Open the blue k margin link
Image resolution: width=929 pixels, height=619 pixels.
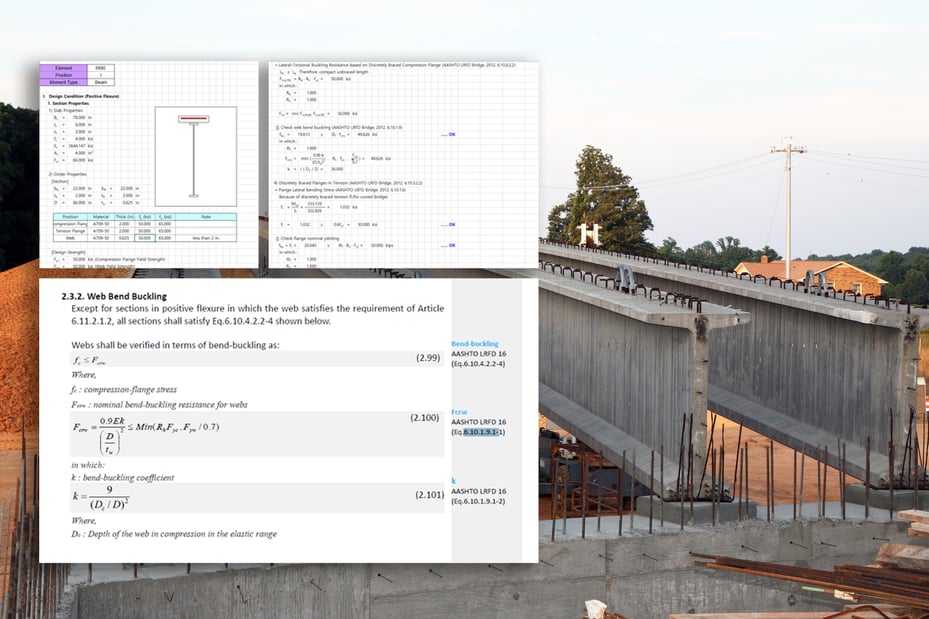[454, 481]
